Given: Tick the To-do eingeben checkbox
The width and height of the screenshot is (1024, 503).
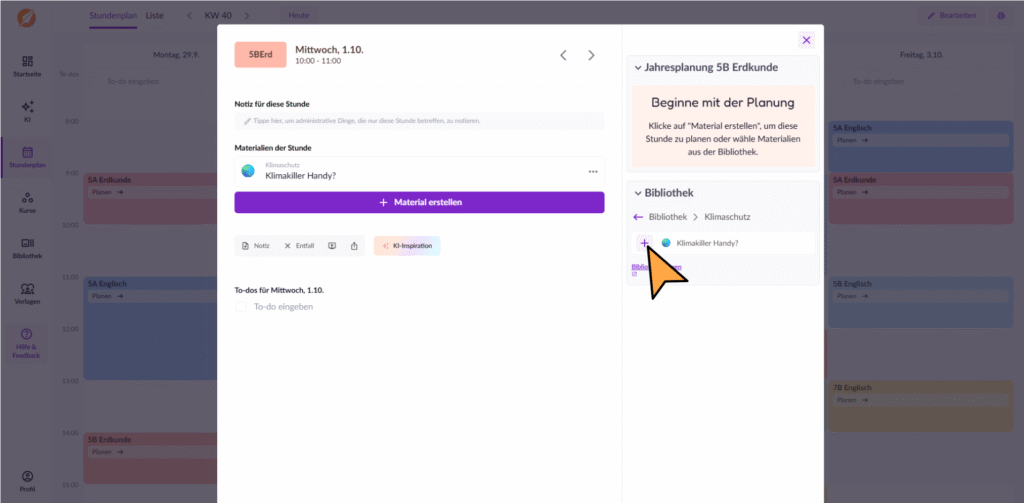Looking at the screenshot, I should coord(240,307).
